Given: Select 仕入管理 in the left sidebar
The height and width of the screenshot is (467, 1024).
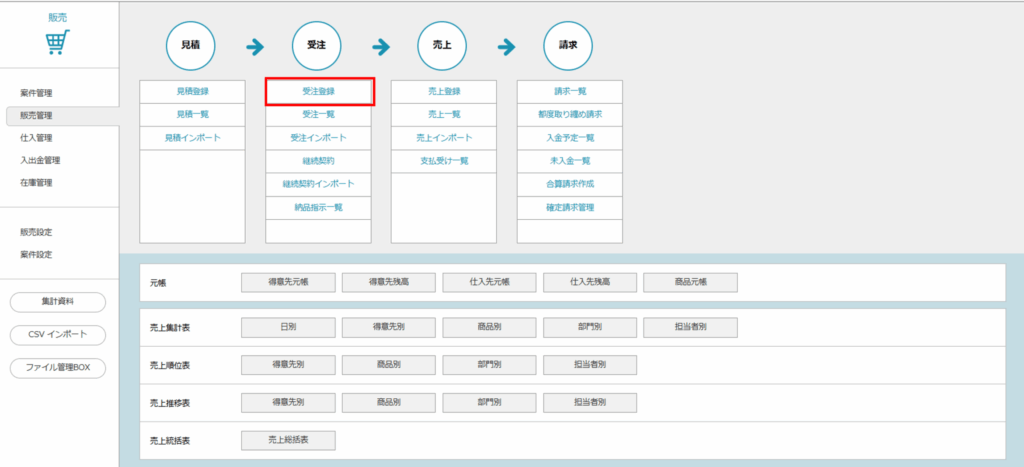Looking at the screenshot, I should coord(36,138).
